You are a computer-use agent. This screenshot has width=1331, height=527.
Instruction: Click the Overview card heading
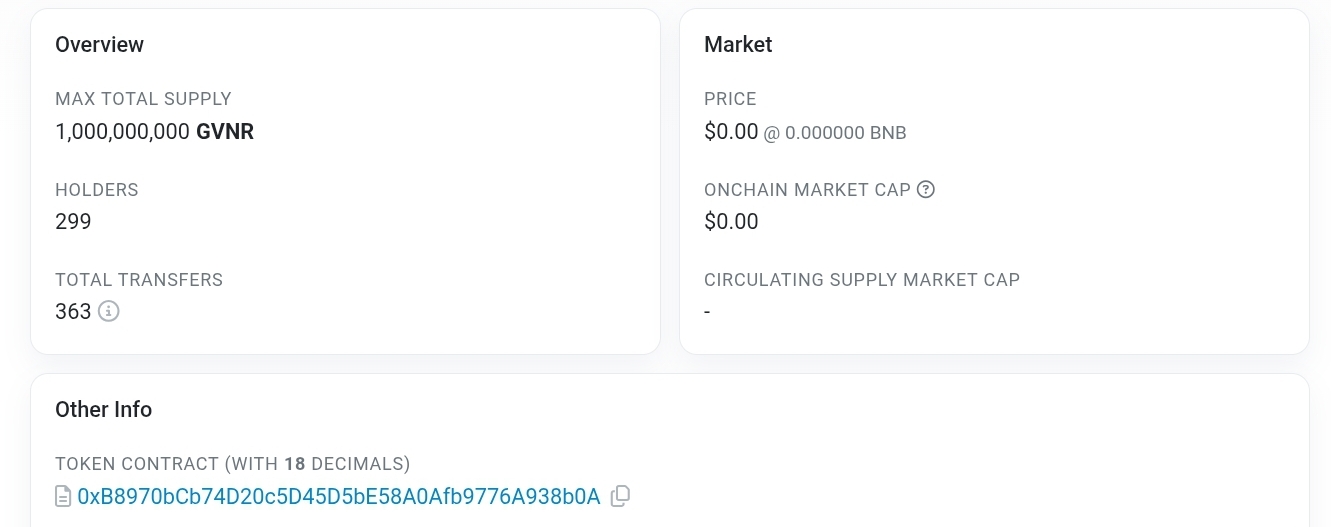click(x=99, y=44)
